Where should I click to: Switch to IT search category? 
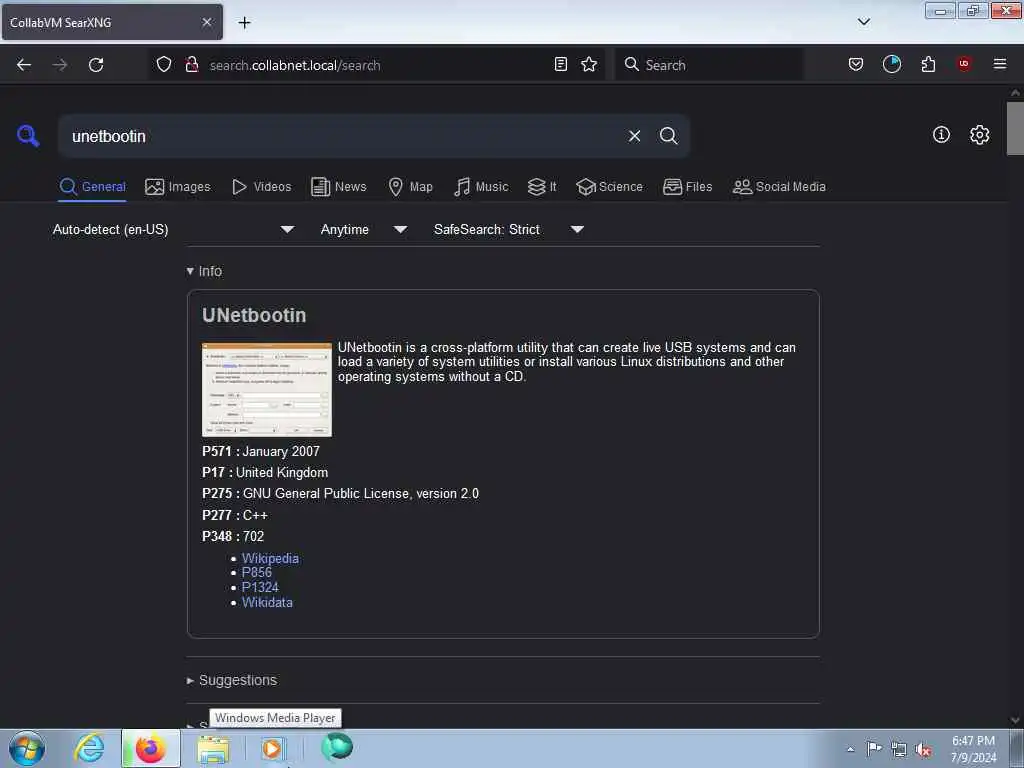[541, 187]
